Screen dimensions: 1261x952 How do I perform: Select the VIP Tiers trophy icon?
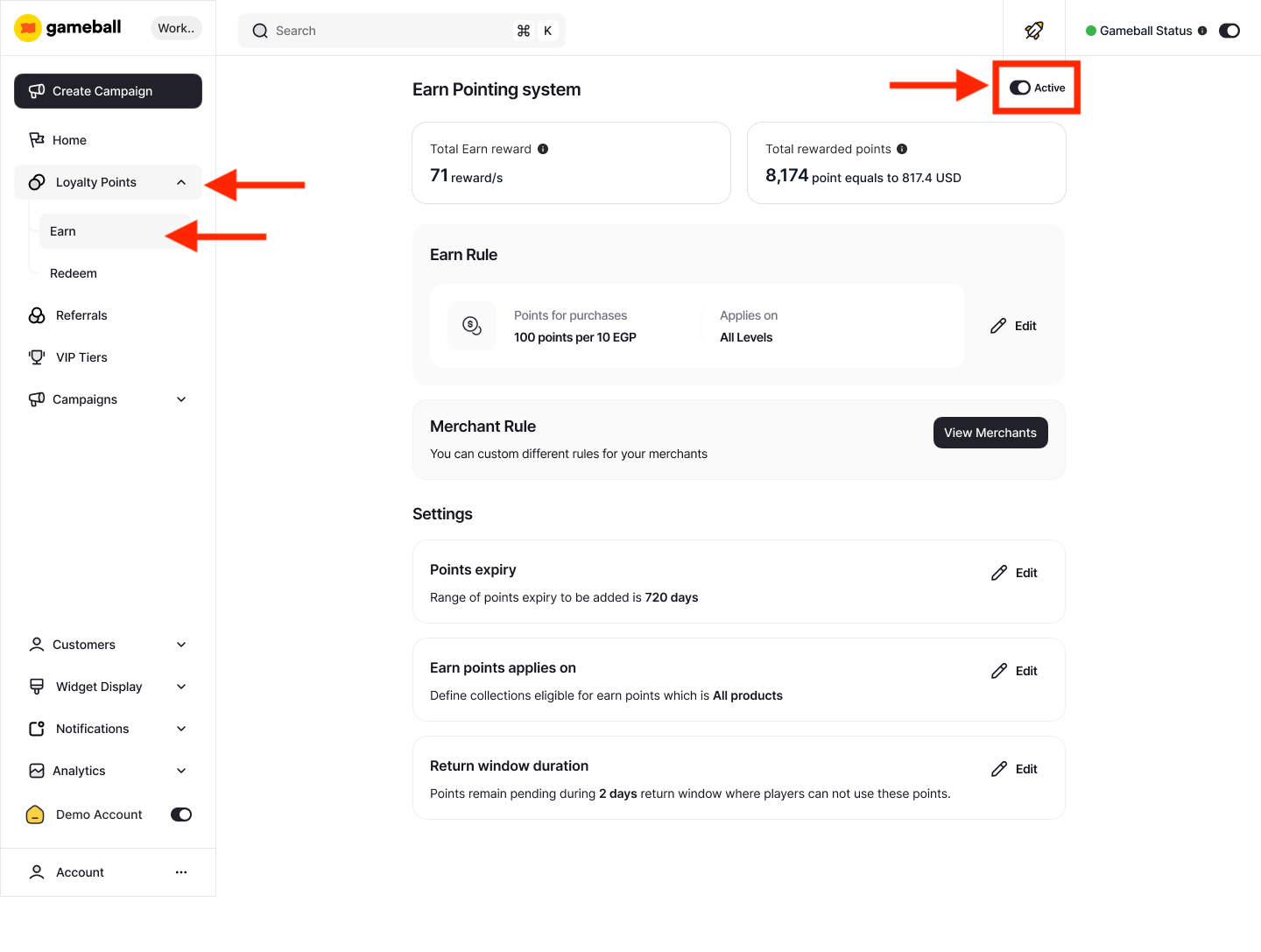pos(36,356)
